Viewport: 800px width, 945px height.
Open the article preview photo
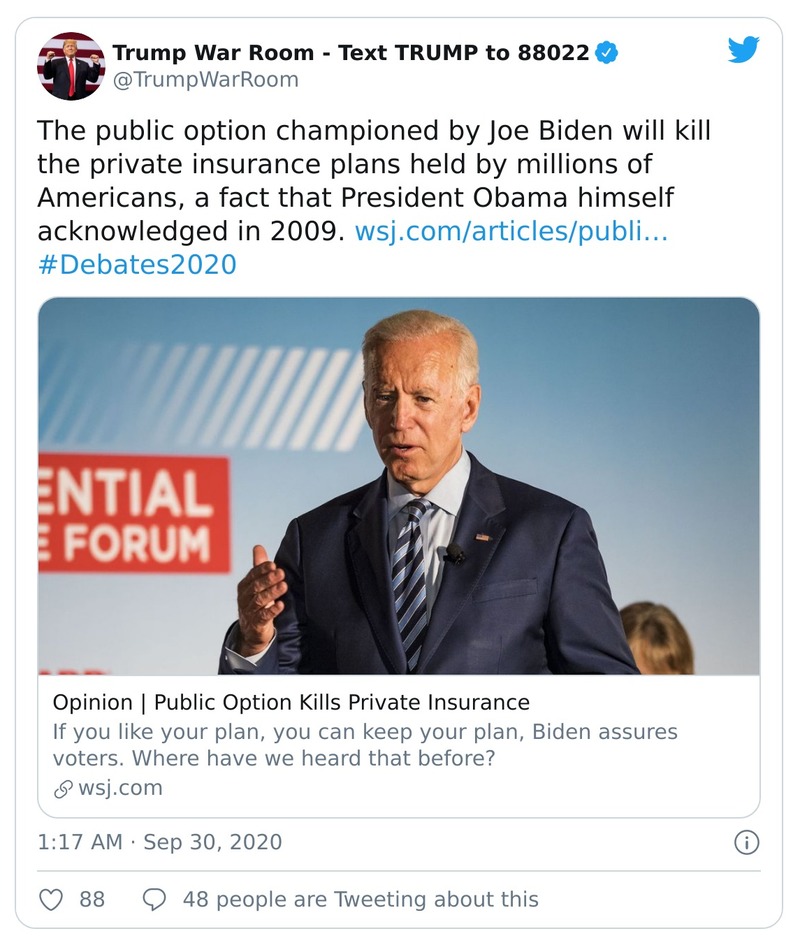point(398,485)
